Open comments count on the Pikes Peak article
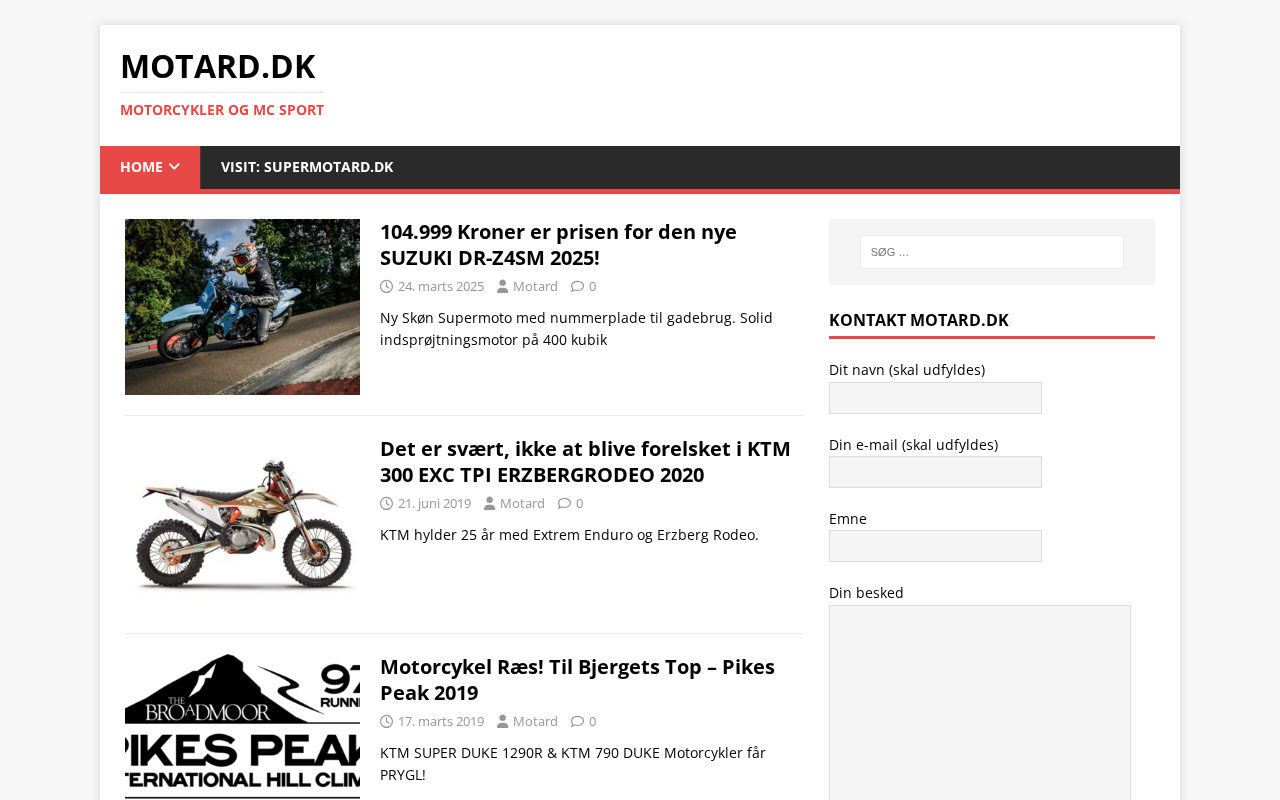 tap(592, 721)
